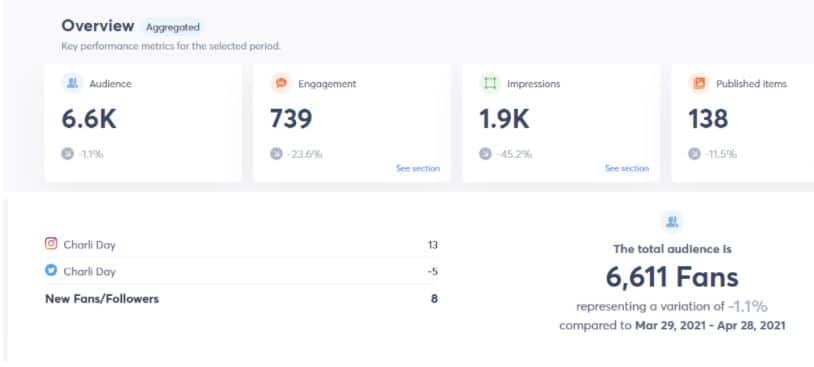814x367 pixels.
Task: Click the trend arrow beside -11.5% in Published items card
Action: point(695,154)
